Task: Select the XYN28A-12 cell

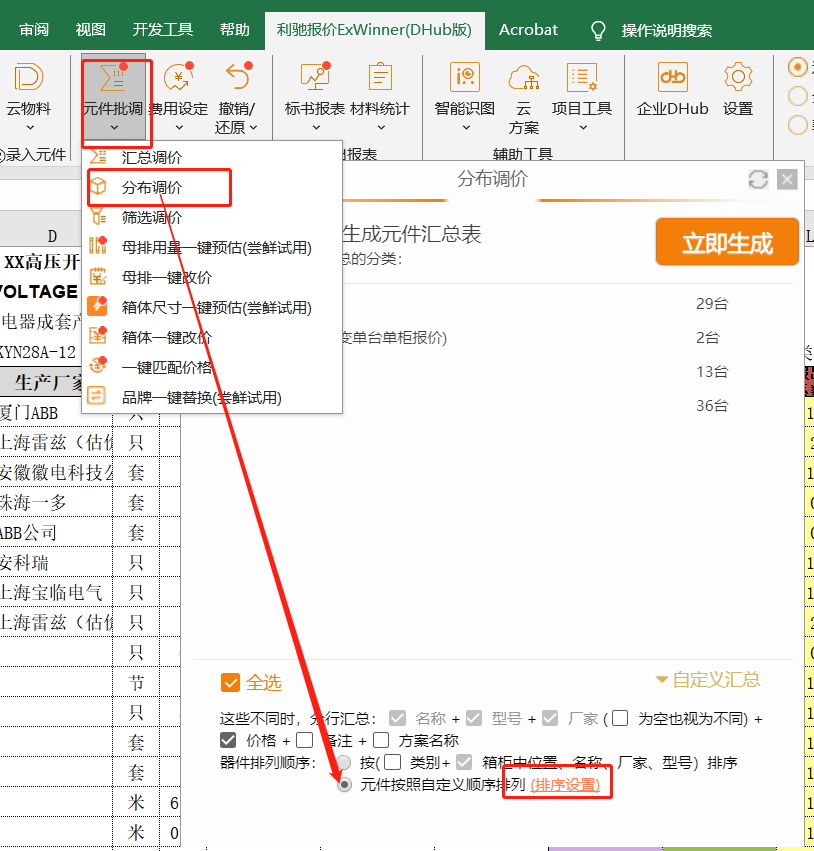Action: [x=40, y=352]
